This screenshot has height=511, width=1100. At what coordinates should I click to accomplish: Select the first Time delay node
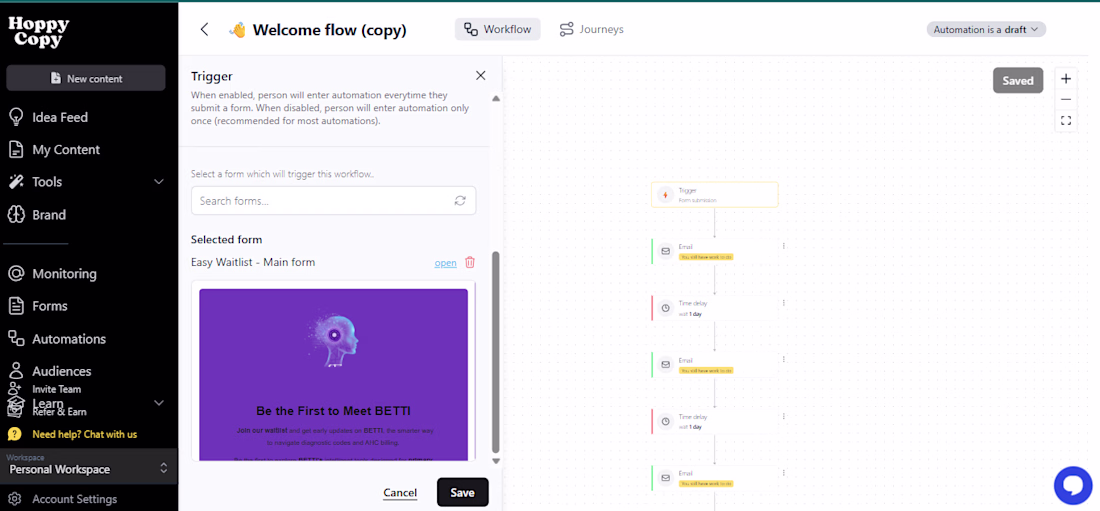coord(715,308)
